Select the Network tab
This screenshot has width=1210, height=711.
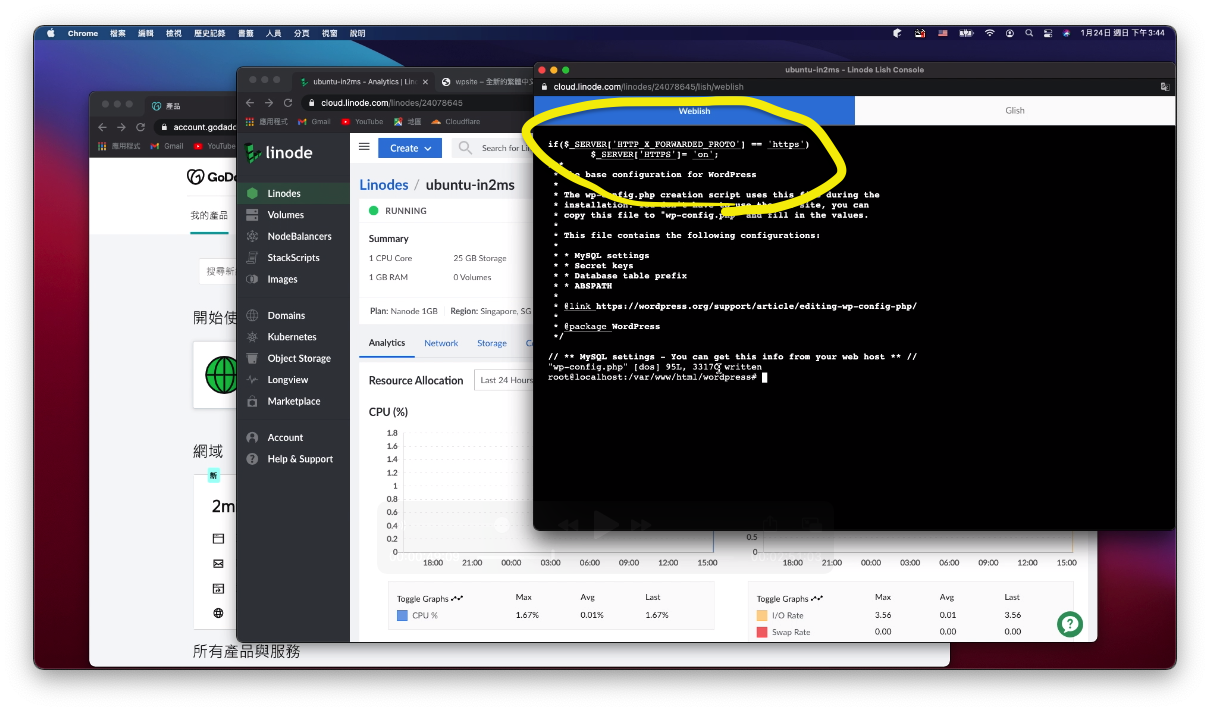tap(441, 343)
